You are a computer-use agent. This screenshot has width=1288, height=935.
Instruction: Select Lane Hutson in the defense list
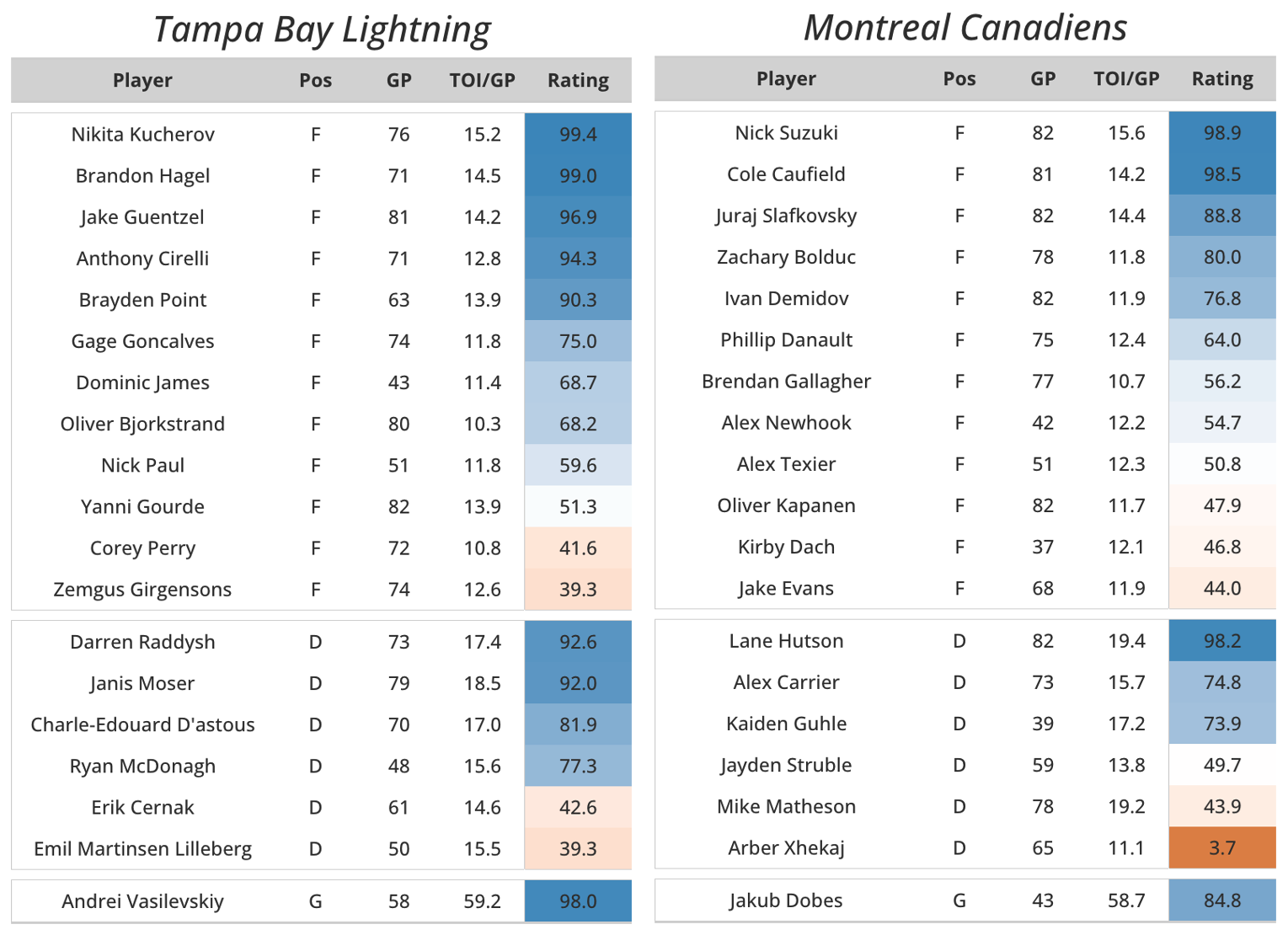pos(786,641)
